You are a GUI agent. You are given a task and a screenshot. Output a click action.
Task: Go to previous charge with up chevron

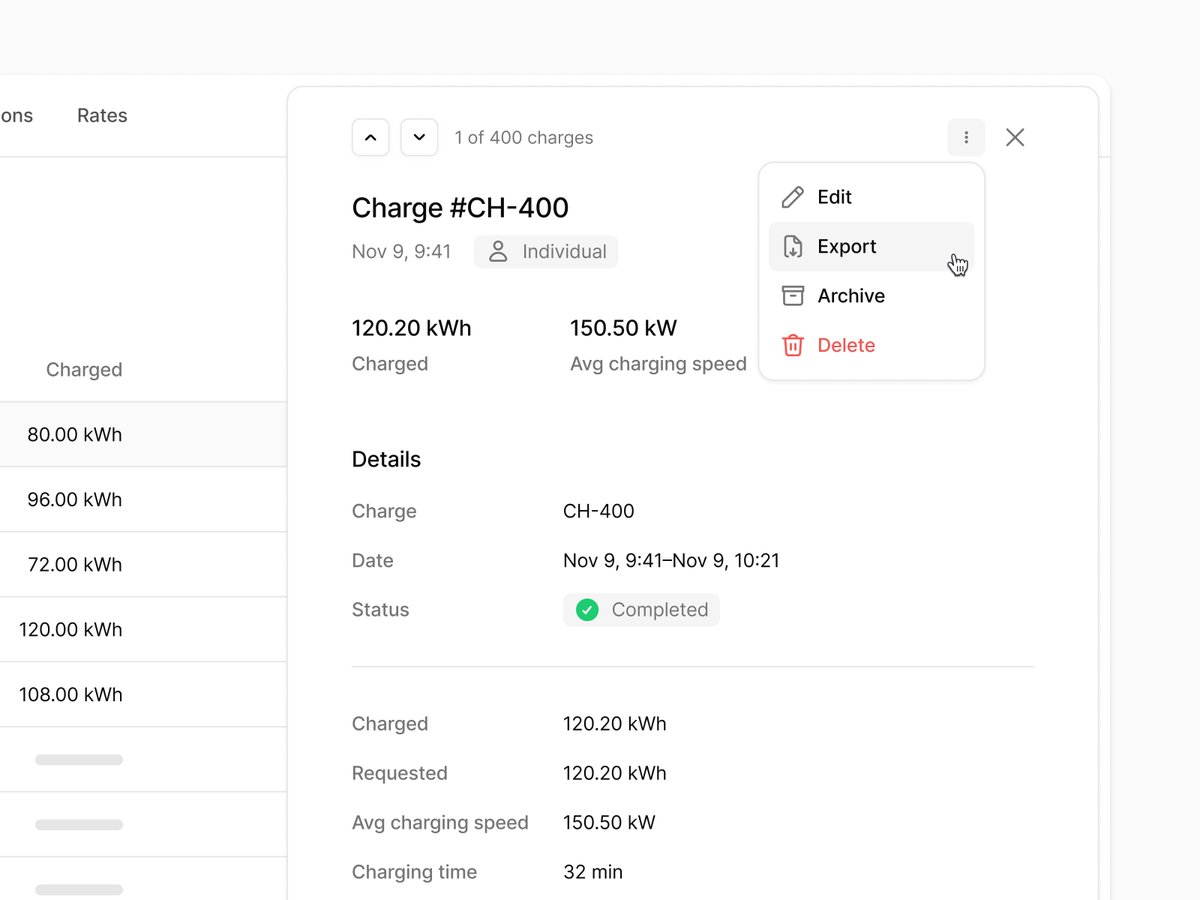click(370, 137)
